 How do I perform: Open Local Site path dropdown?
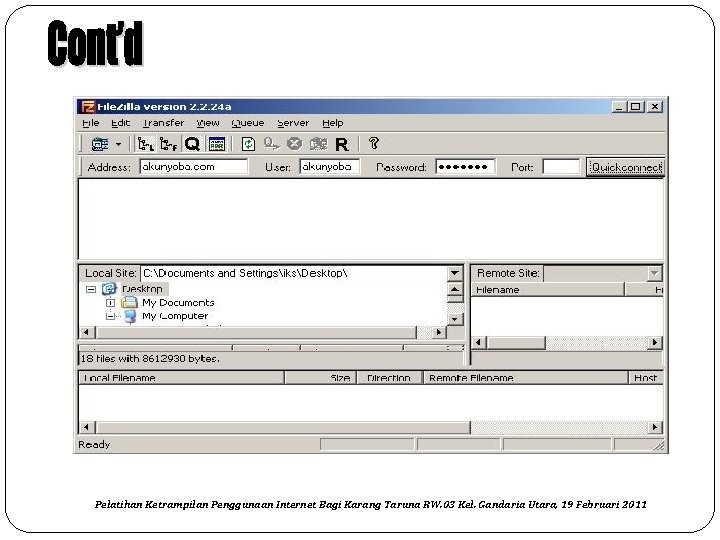[x=455, y=273]
